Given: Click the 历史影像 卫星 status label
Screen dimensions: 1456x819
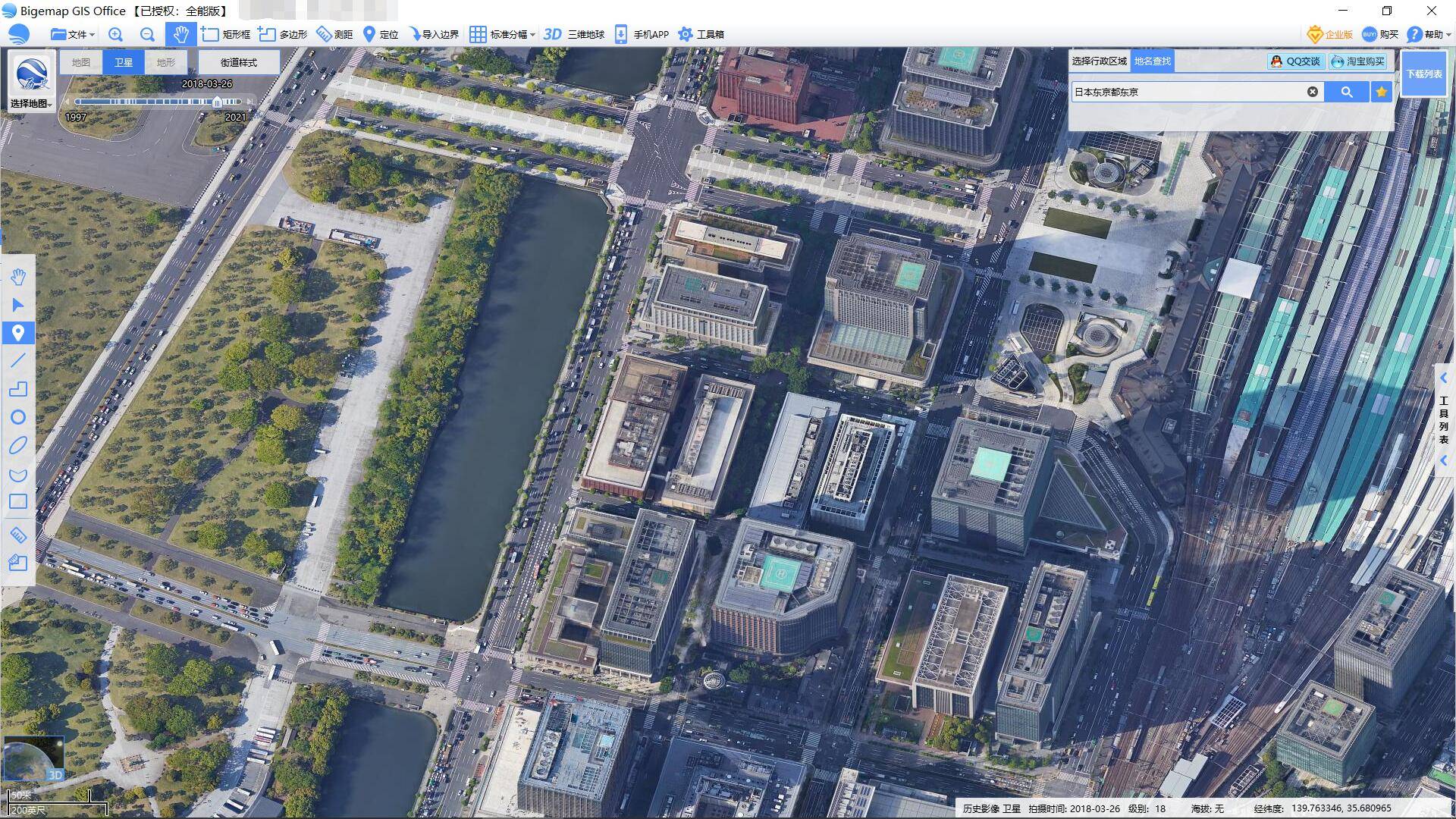Looking at the screenshot, I should 992,809.
